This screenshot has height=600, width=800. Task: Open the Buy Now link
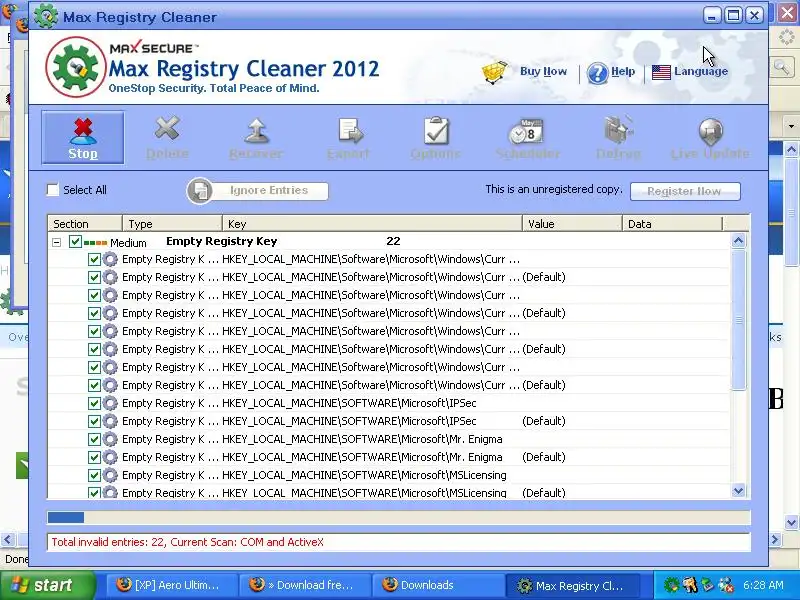543,71
